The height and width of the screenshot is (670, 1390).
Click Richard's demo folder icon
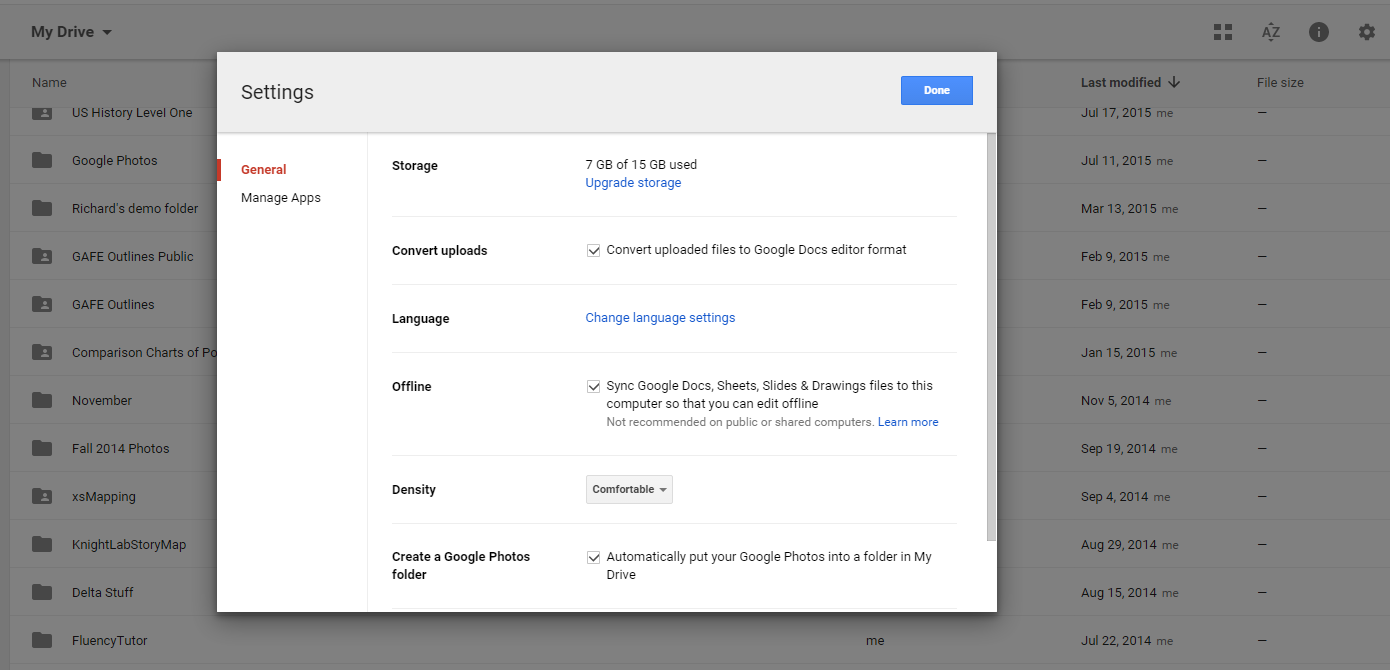[42, 208]
